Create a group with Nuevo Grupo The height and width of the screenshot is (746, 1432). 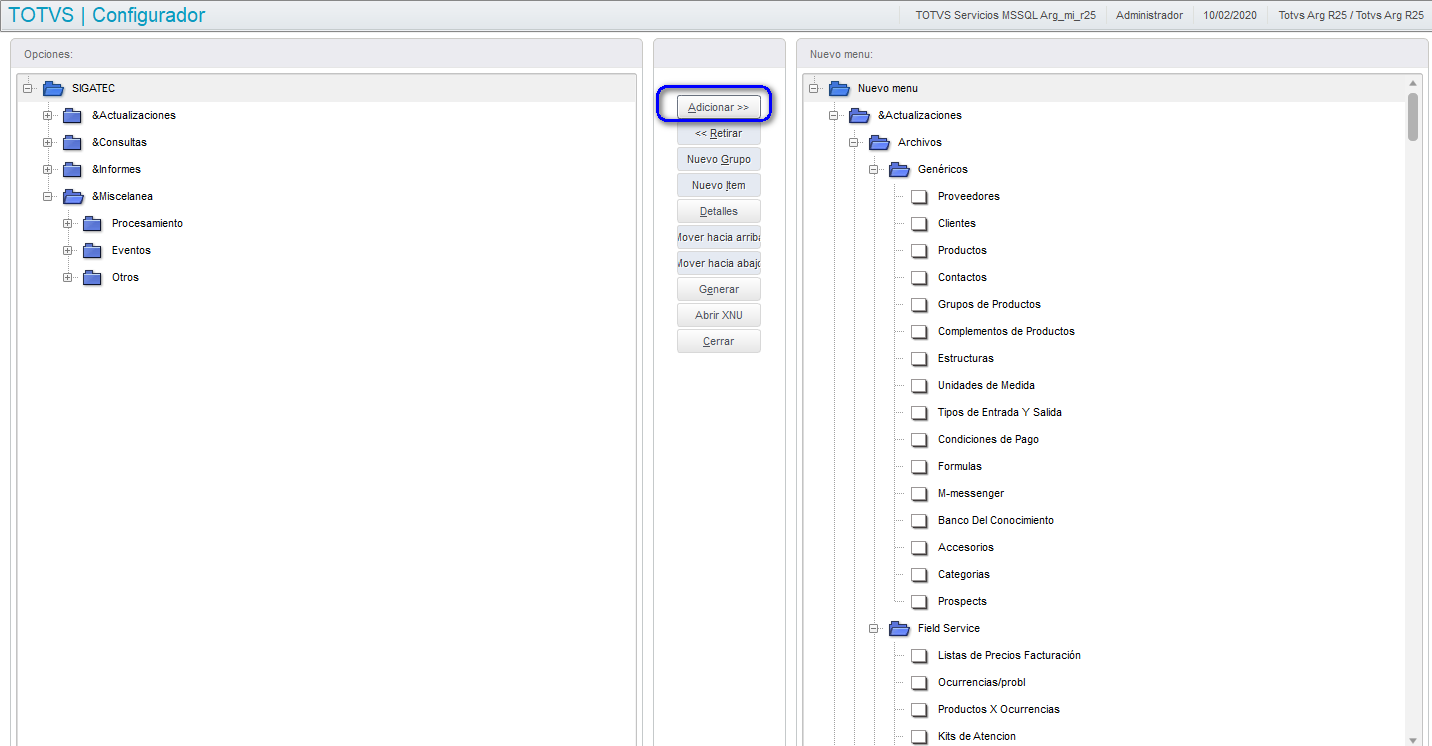[718, 159]
